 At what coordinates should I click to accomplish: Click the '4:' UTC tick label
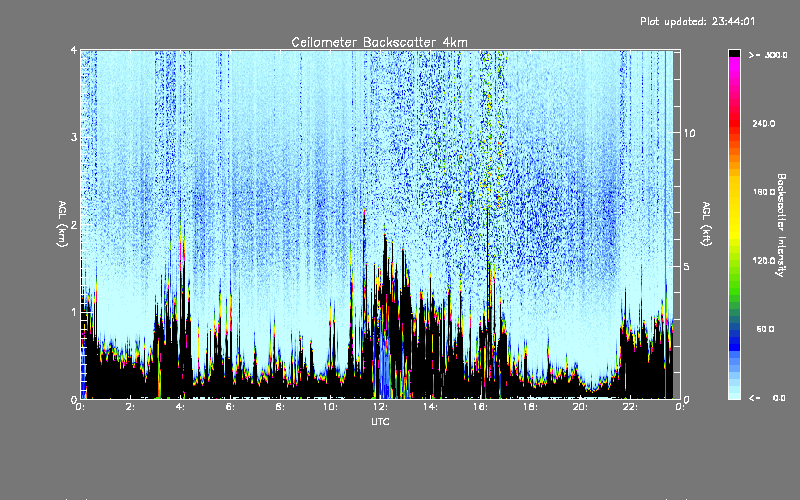[x=180, y=407]
